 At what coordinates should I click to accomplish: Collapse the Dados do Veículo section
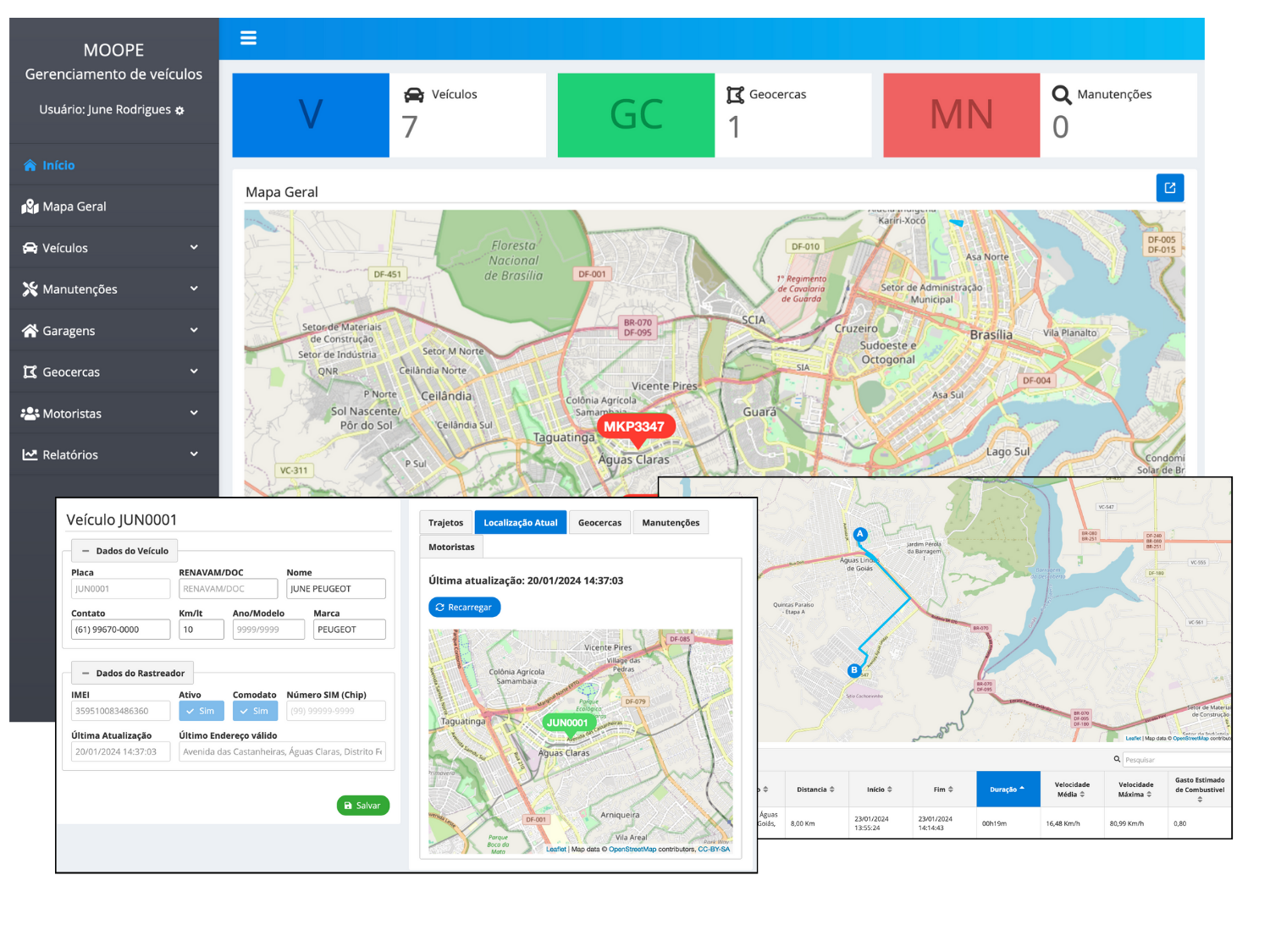[124, 551]
